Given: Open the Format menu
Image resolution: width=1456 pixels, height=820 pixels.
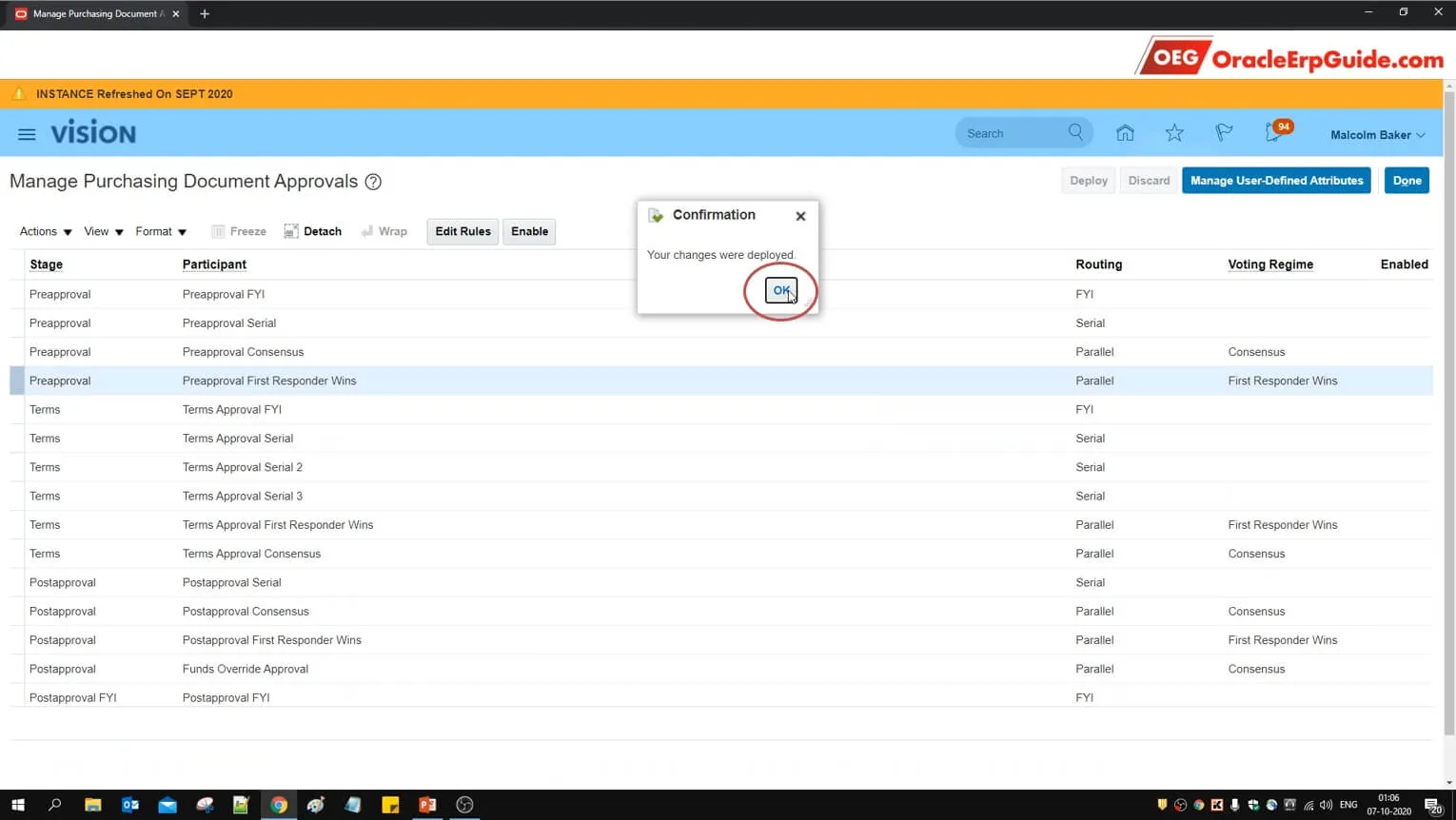Looking at the screenshot, I should click(x=161, y=231).
